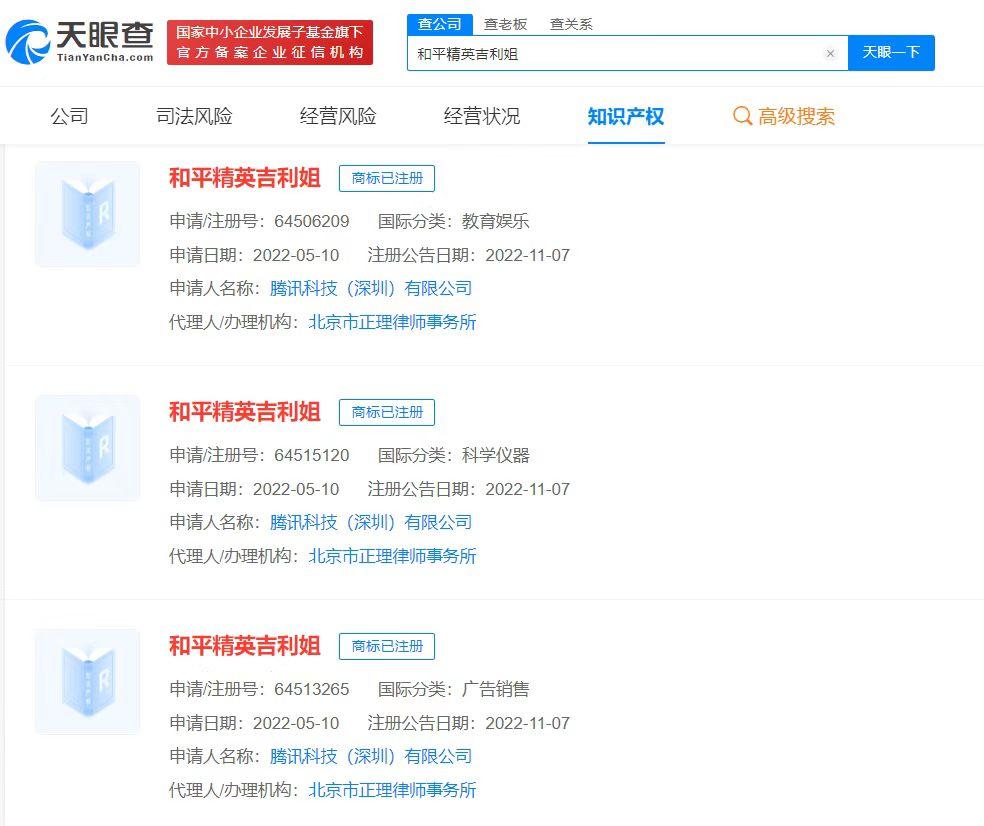Click registration number 64506209
The width and height of the screenshot is (984, 826).
click(x=312, y=222)
